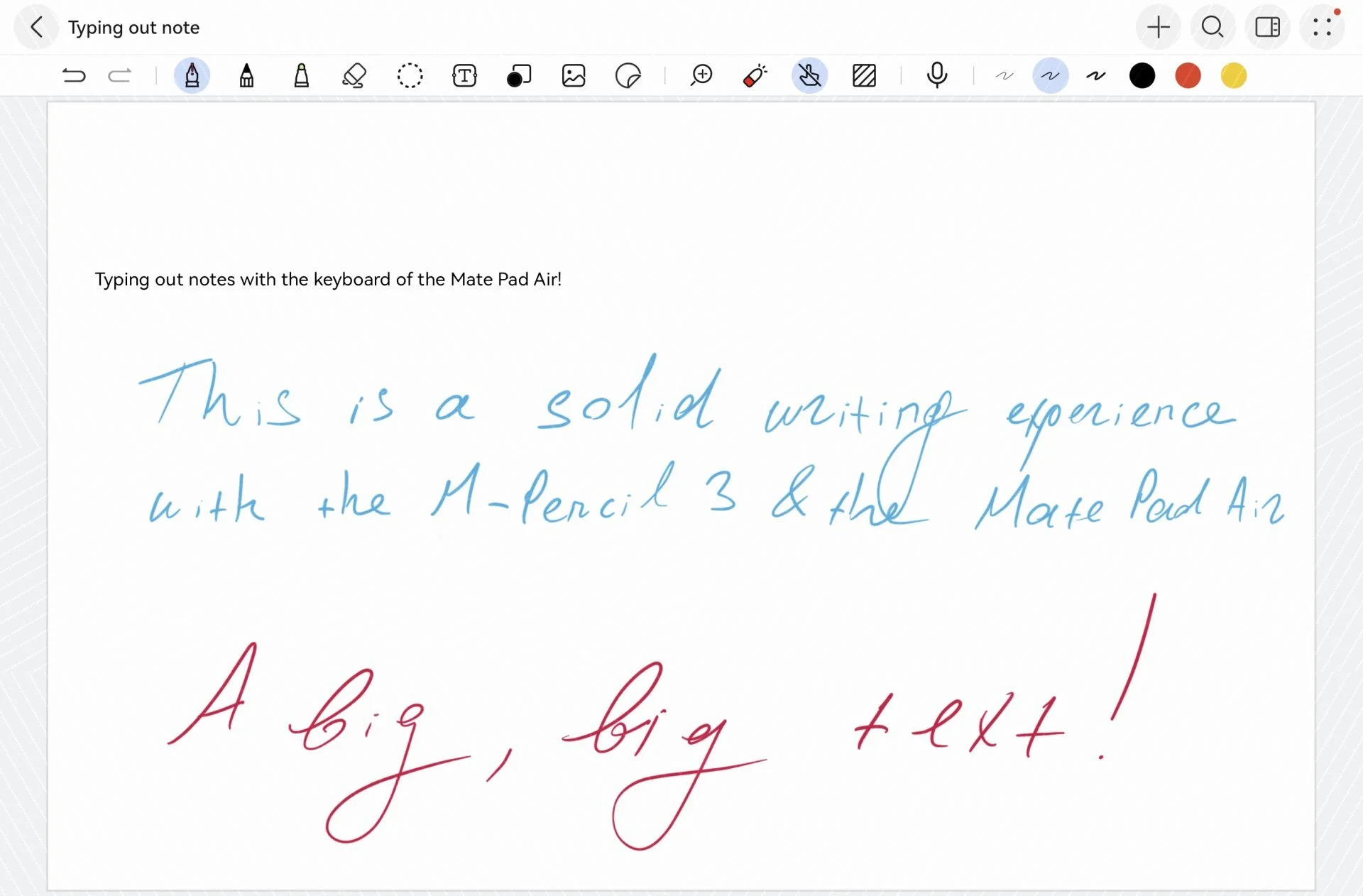Select the fountain pen tool
1363x896 pixels.
tap(192, 75)
